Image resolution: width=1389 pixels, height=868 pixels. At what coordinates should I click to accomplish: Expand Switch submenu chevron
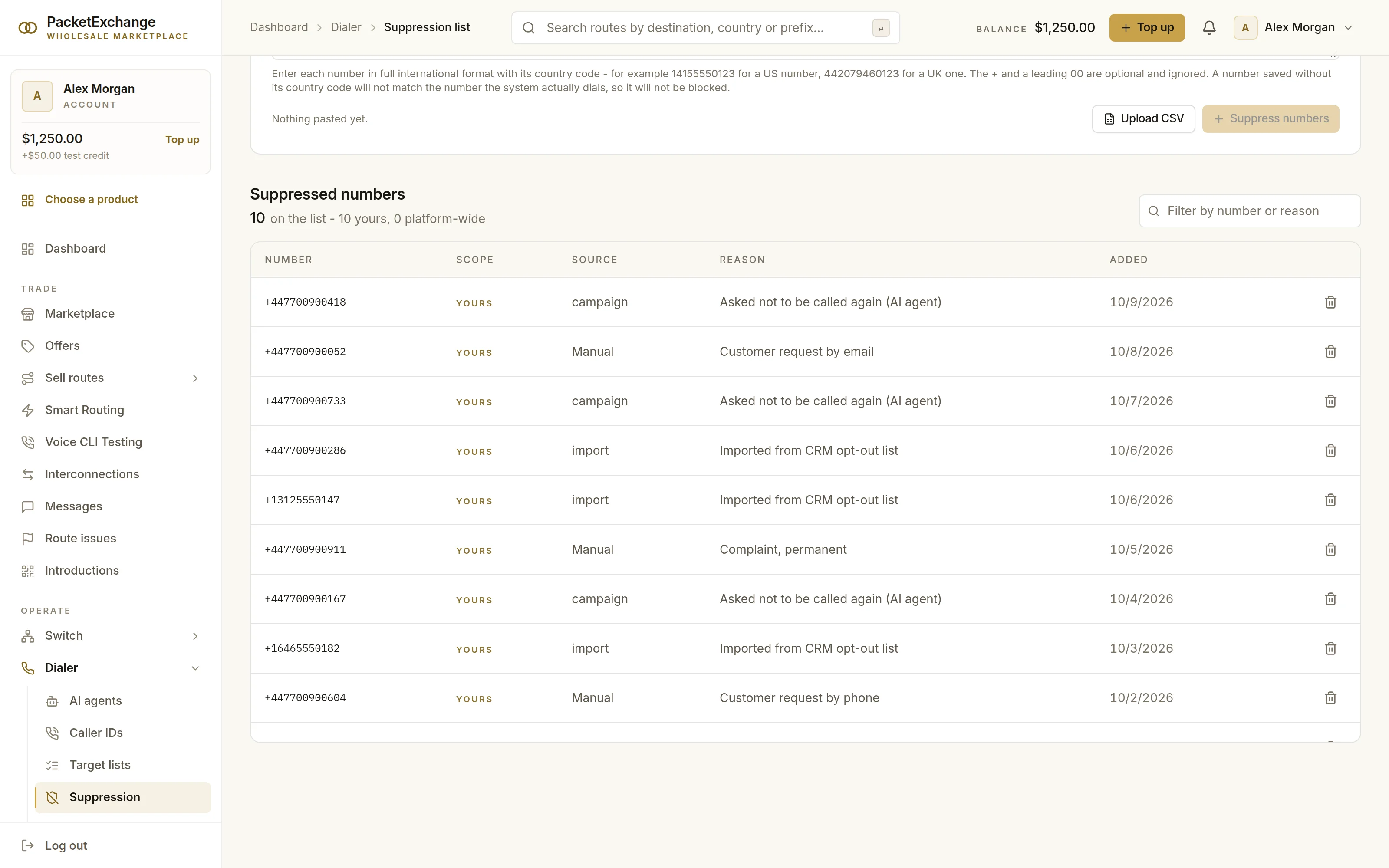(x=195, y=635)
